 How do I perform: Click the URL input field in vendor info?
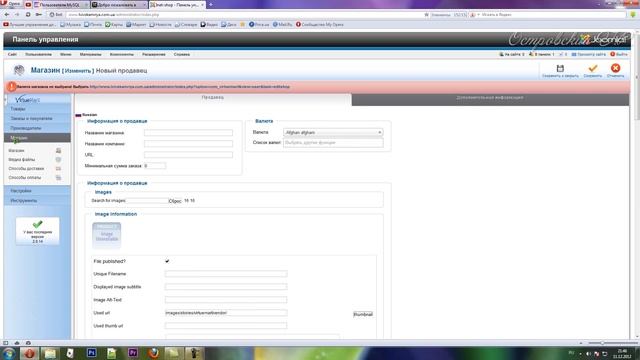click(x=188, y=155)
